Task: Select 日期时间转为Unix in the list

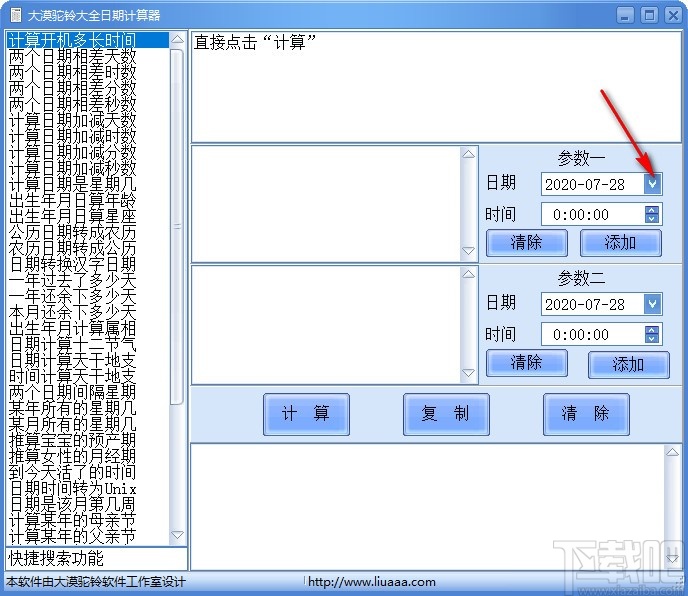Action: point(87,488)
